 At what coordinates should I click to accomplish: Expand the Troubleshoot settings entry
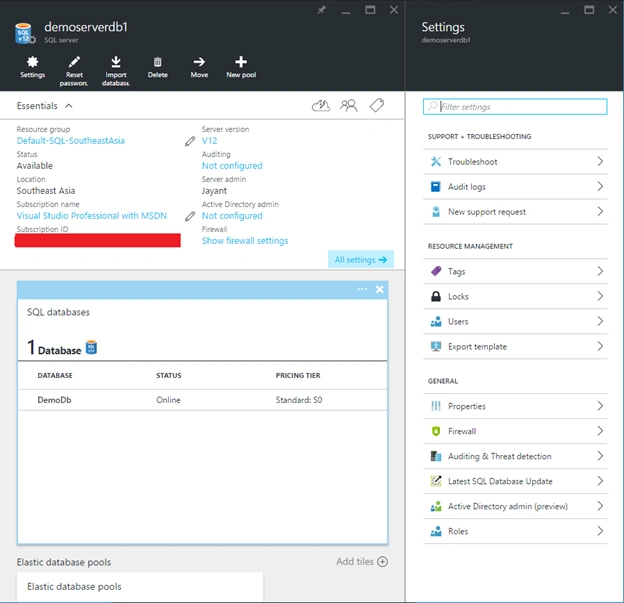(x=515, y=162)
